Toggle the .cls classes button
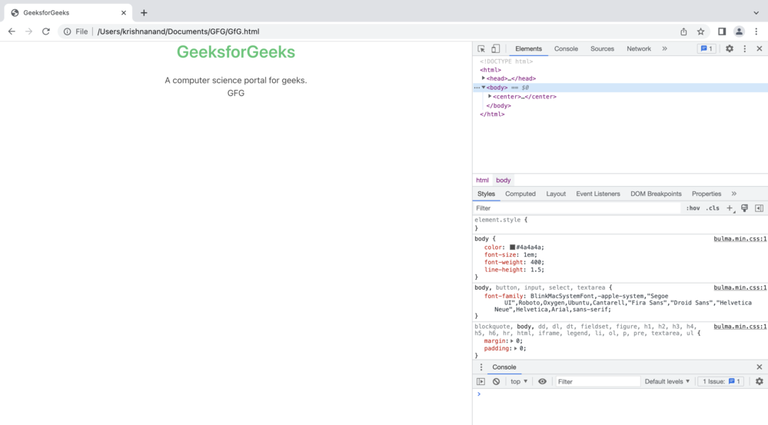 [x=713, y=208]
